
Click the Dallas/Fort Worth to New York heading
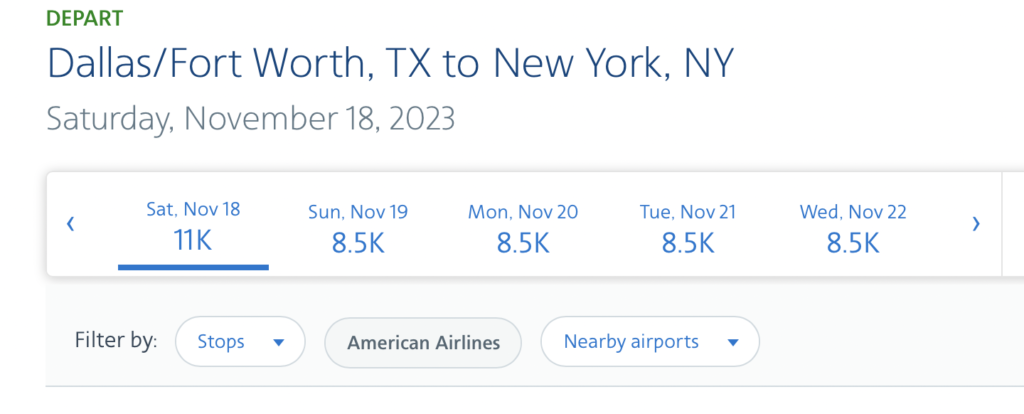point(391,63)
